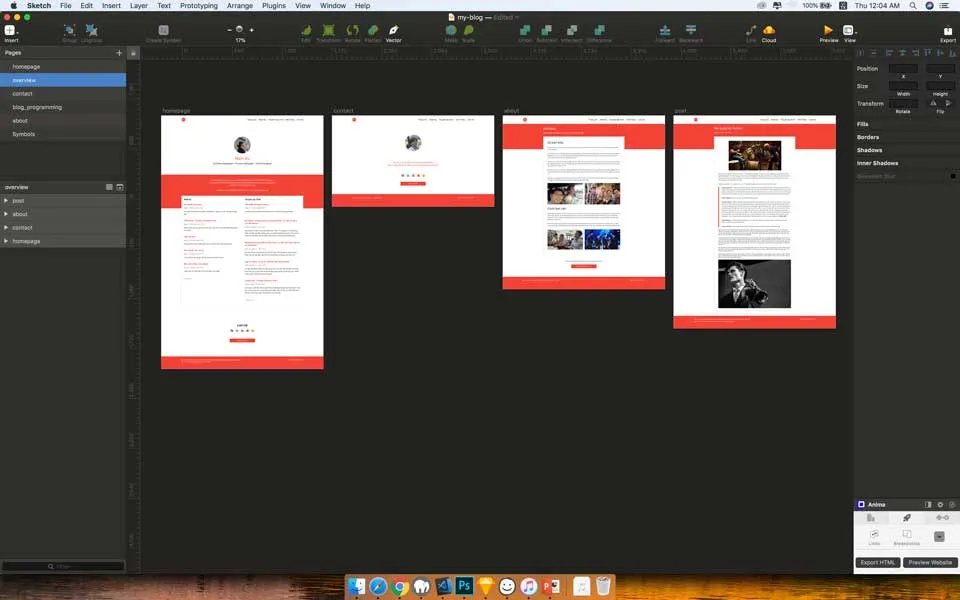The height and width of the screenshot is (600, 960).
Task: Click the Photoshop icon in the Dock
Action: point(464,586)
